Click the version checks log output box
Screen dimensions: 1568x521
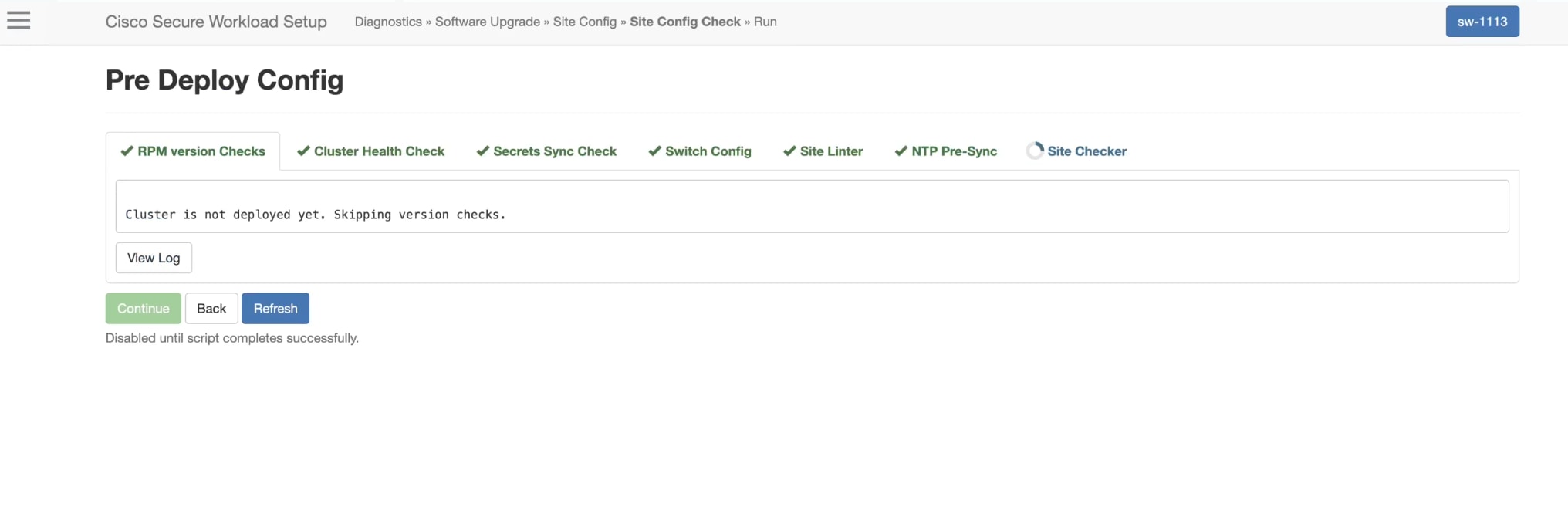tap(812, 206)
